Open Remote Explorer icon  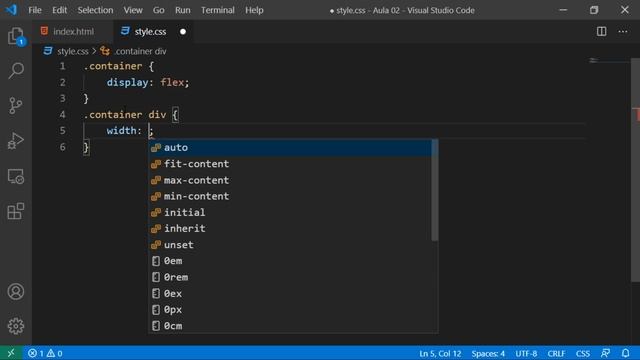16,176
